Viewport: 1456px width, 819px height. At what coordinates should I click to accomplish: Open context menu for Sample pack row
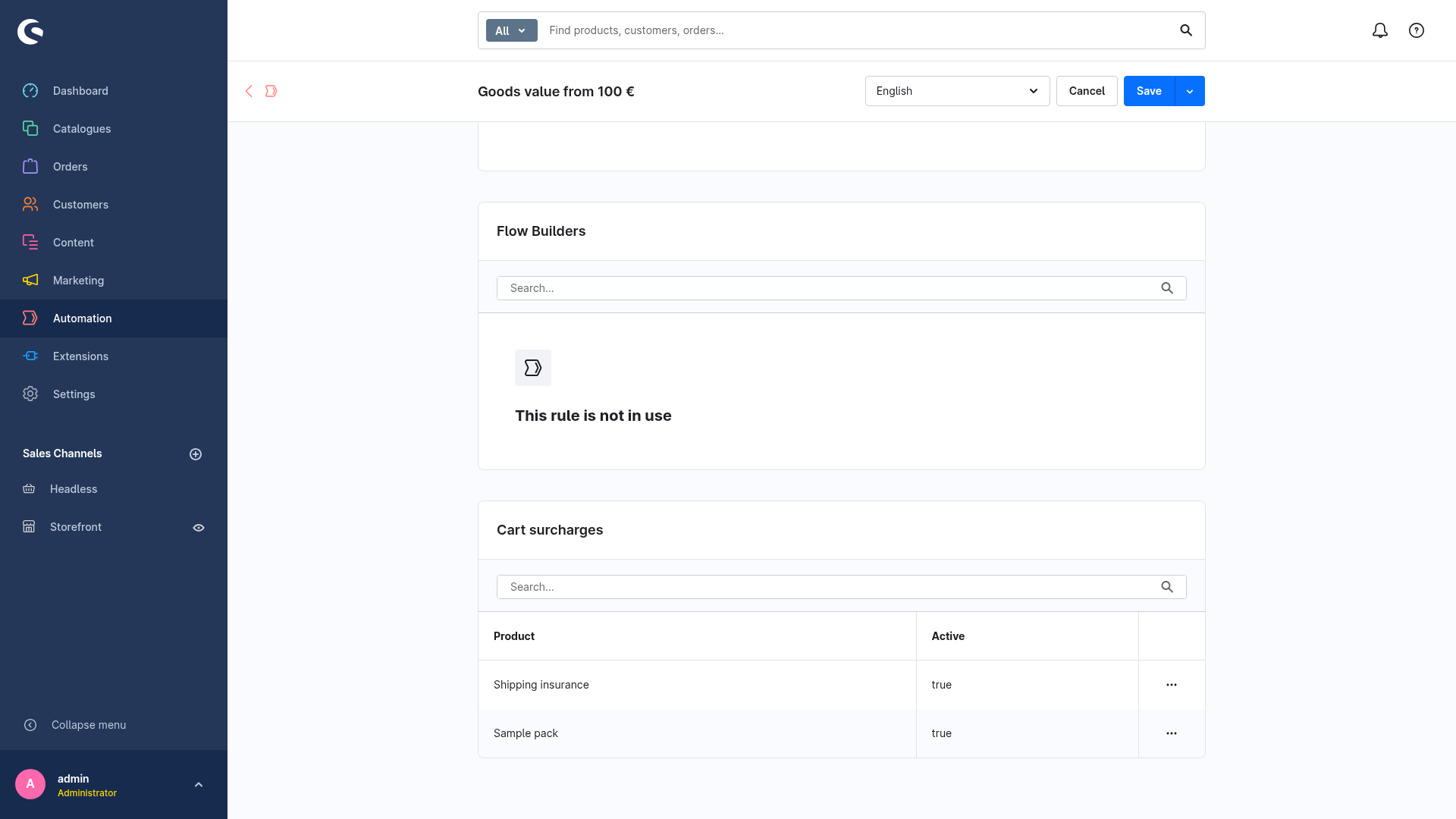point(1172,733)
